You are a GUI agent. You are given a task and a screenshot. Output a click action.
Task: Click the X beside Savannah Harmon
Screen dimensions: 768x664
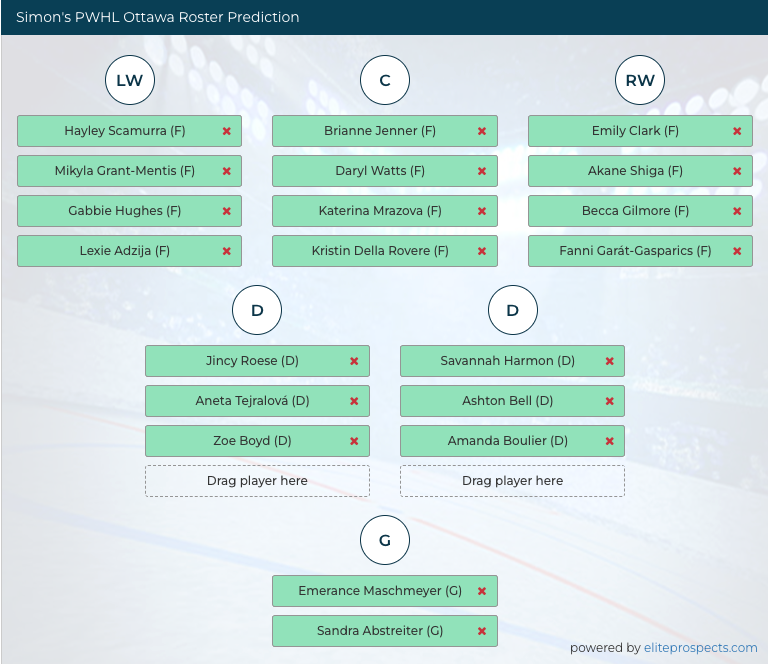[x=609, y=361]
